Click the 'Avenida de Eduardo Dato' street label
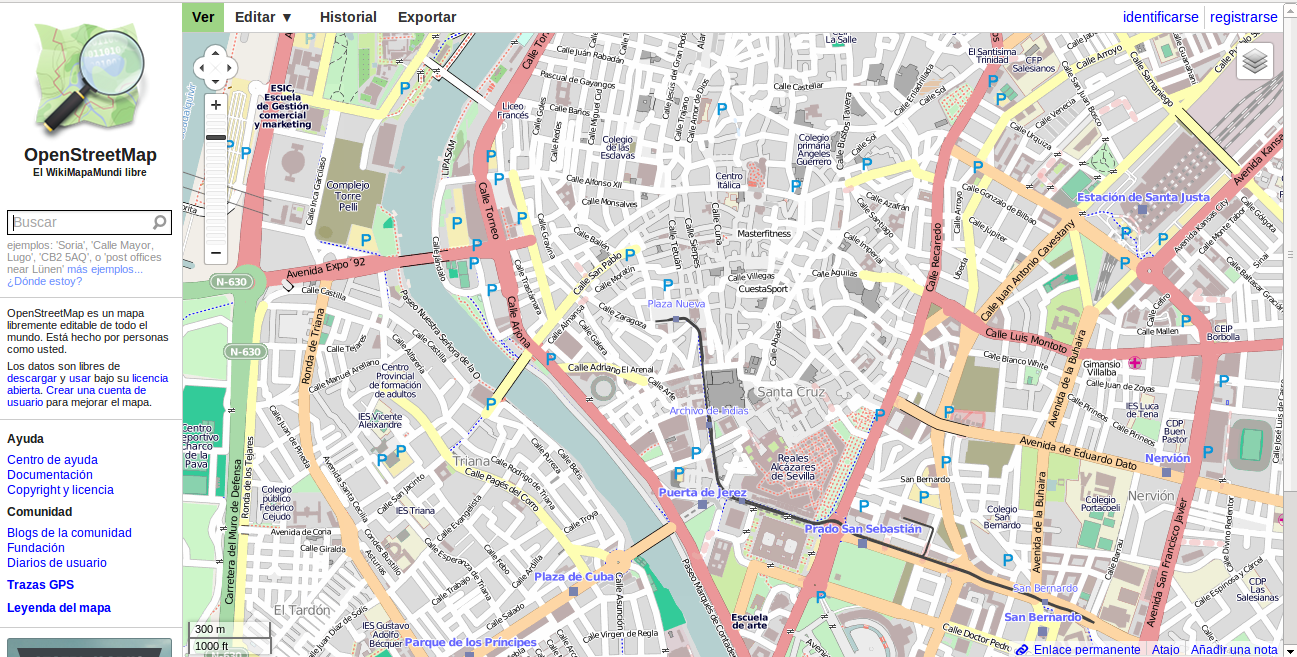 tap(1080, 453)
